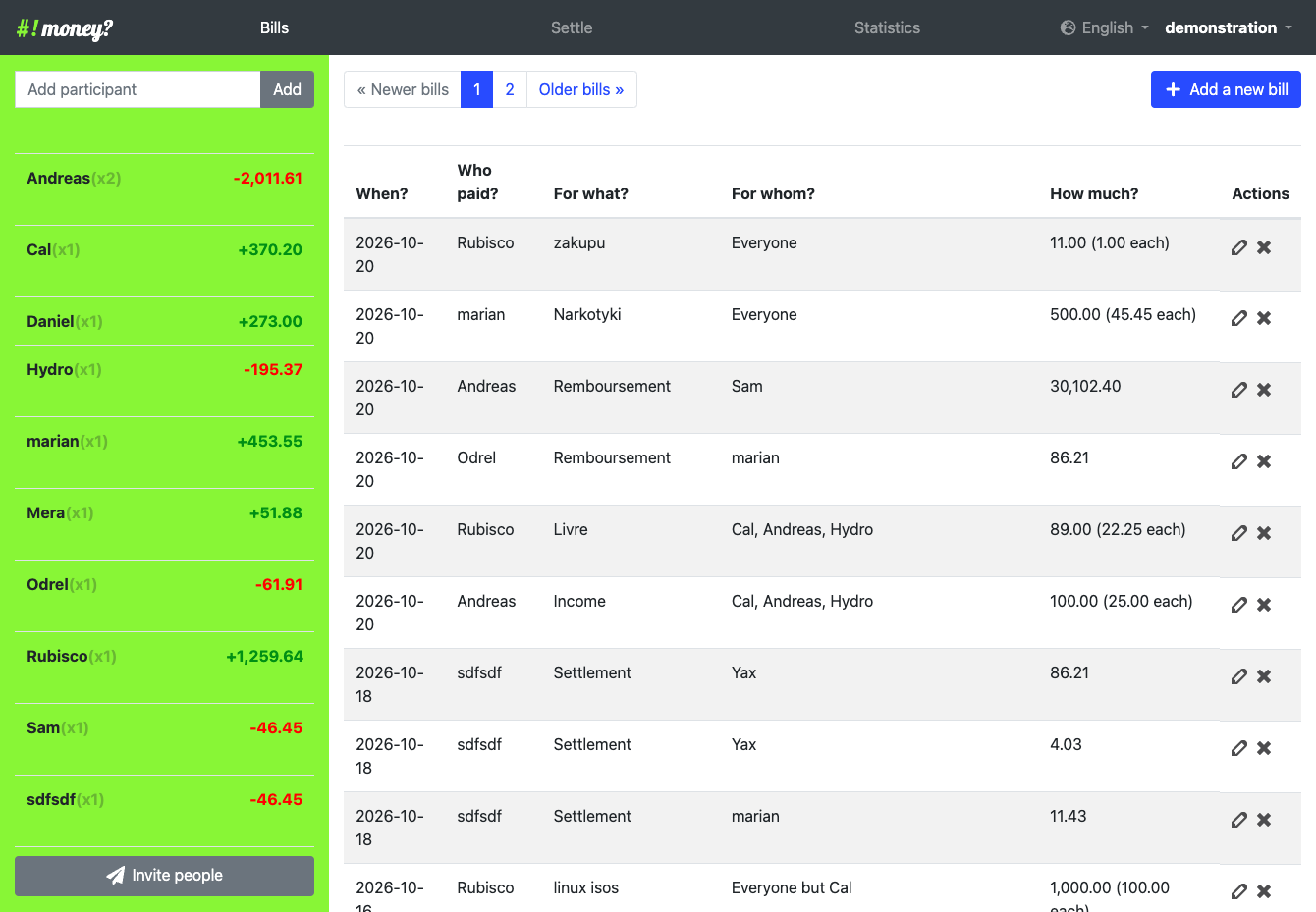Open the Bills tab
Image resolution: width=1316 pixels, height=912 pixels.
274,27
